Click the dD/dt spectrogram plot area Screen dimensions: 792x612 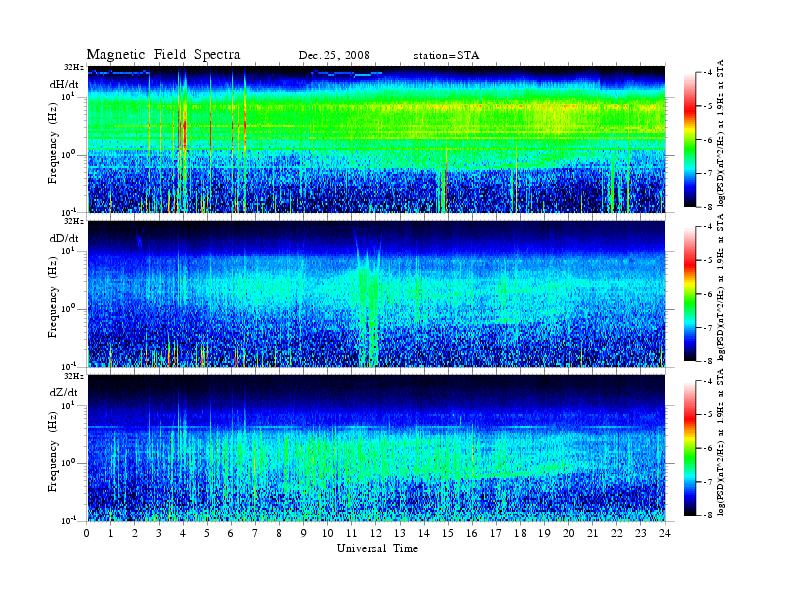click(377, 293)
